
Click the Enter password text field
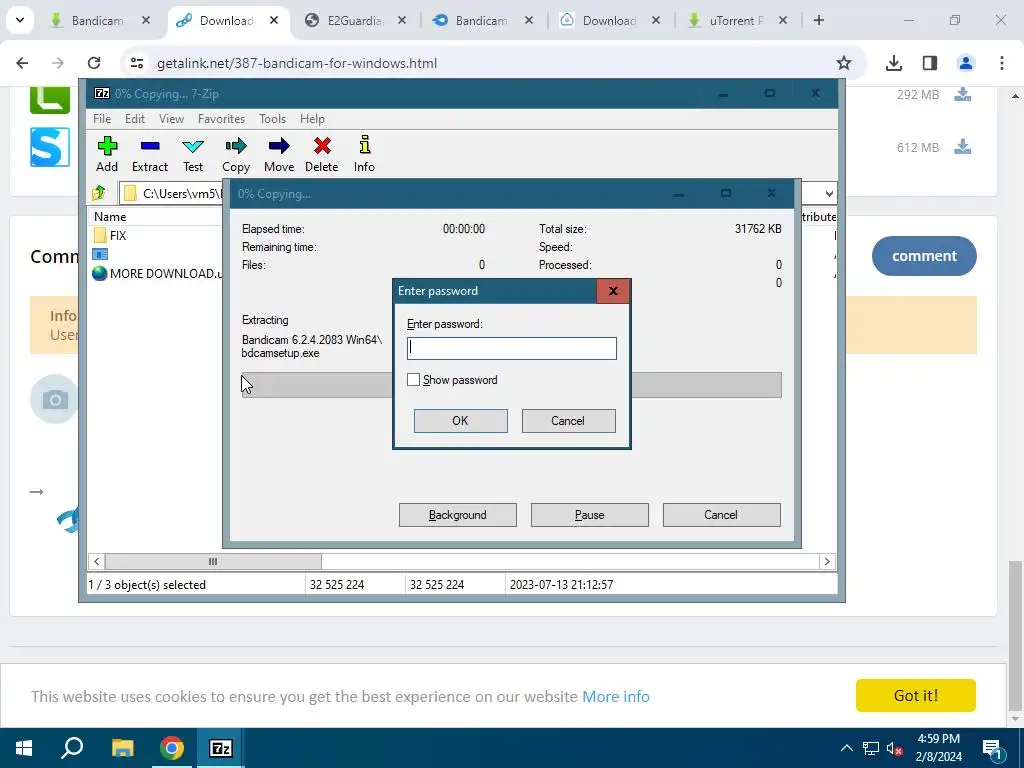(x=511, y=348)
